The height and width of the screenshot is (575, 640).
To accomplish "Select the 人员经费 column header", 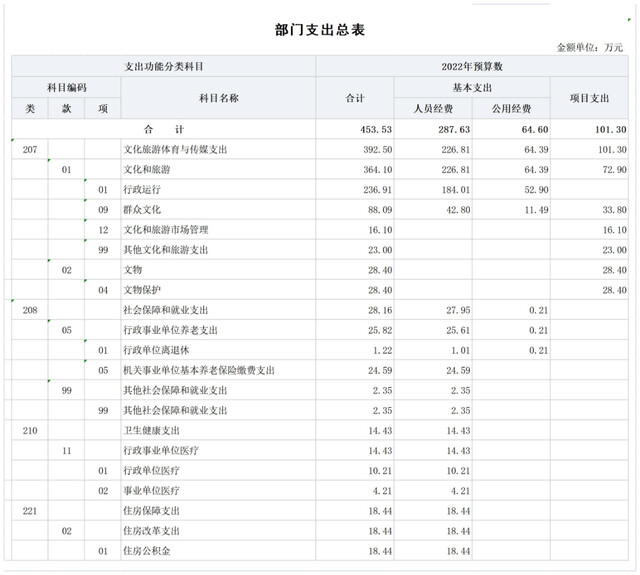I will pyautogui.click(x=432, y=108).
